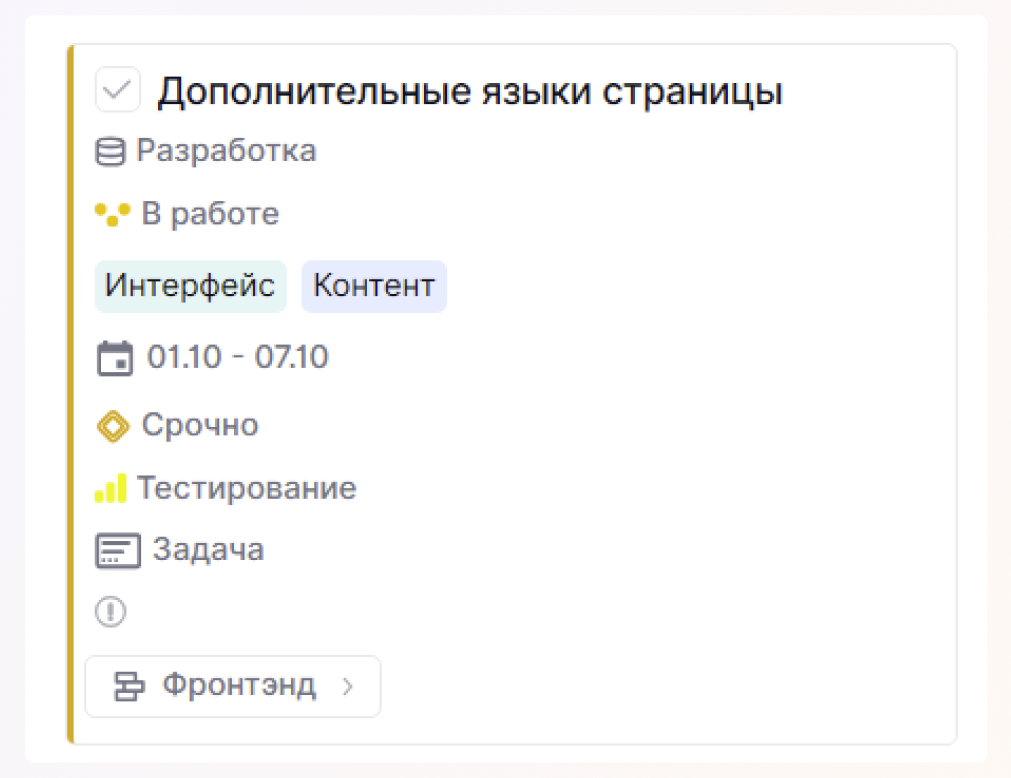Expand the chevron next to Фронтэнд
Image resolution: width=1011 pixels, height=778 pixels.
(348, 687)
